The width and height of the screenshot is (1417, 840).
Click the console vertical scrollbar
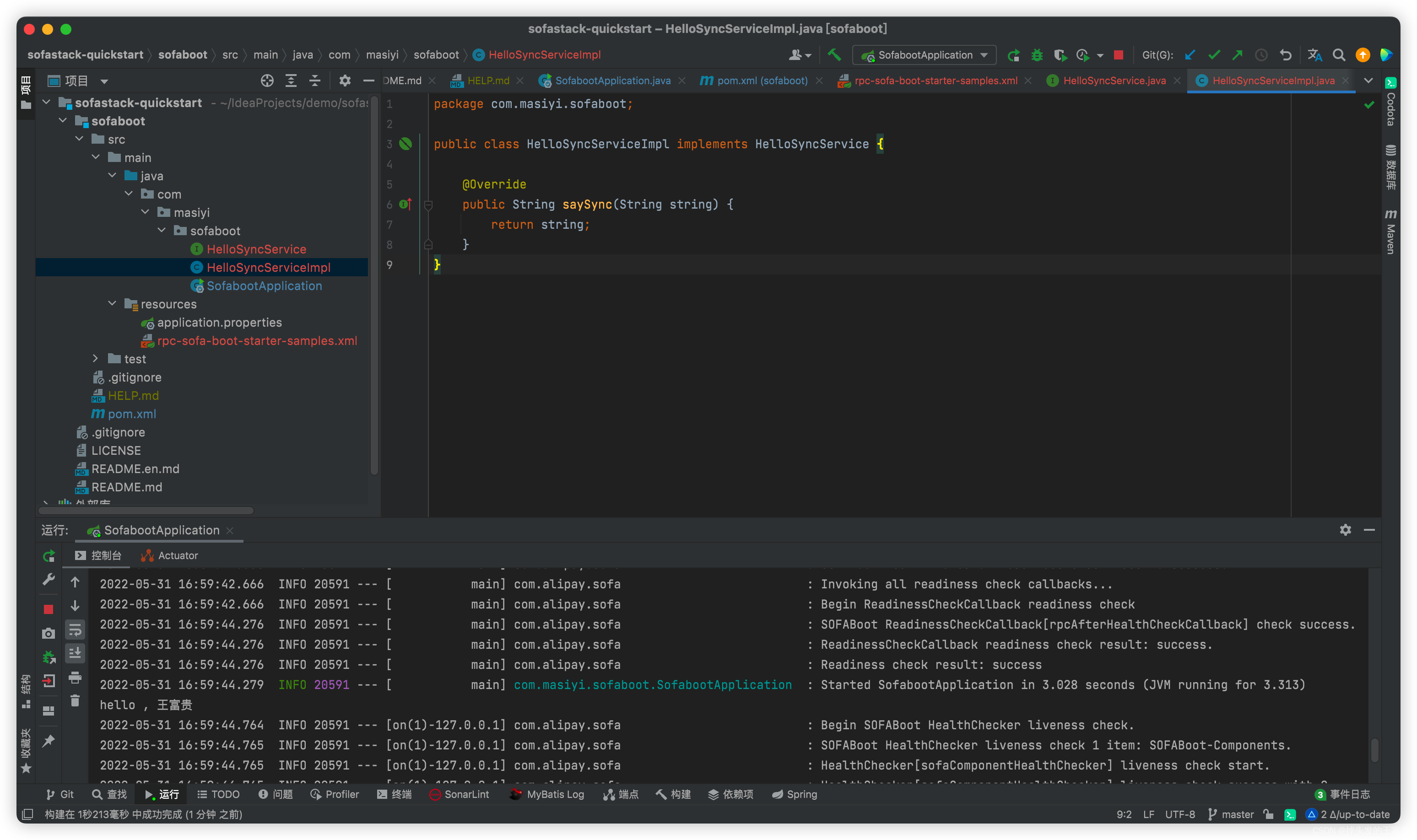click(1374, 751)
